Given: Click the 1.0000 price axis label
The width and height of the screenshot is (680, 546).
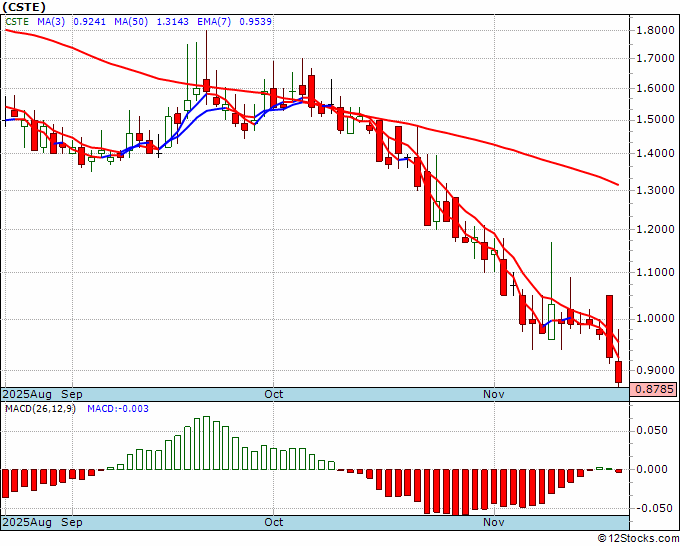Looking at the screenshot, I should pos(655,319).
